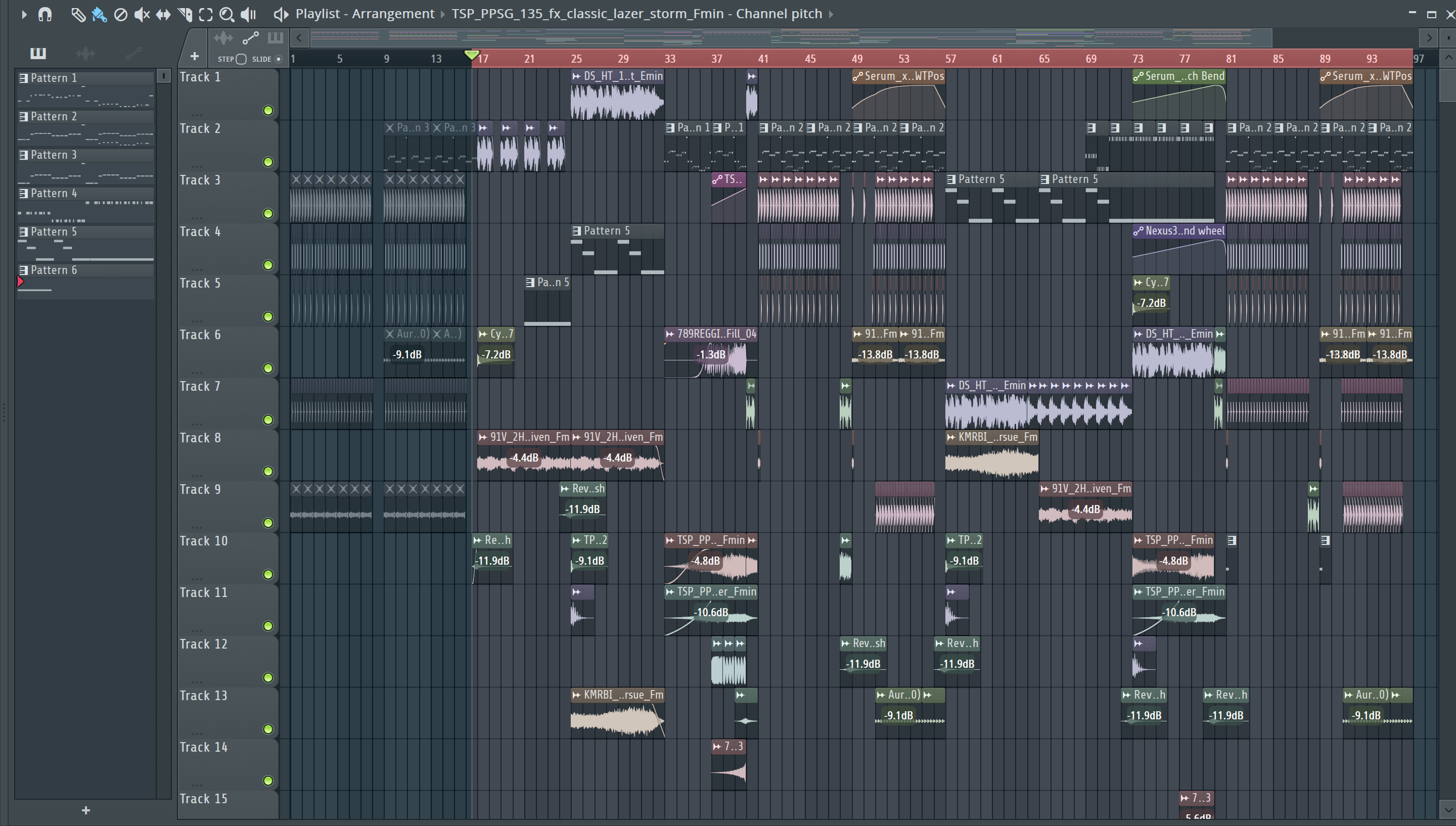
Task: Open menu of Pattern 5 clip on Track 4
Action: (576, 231)
